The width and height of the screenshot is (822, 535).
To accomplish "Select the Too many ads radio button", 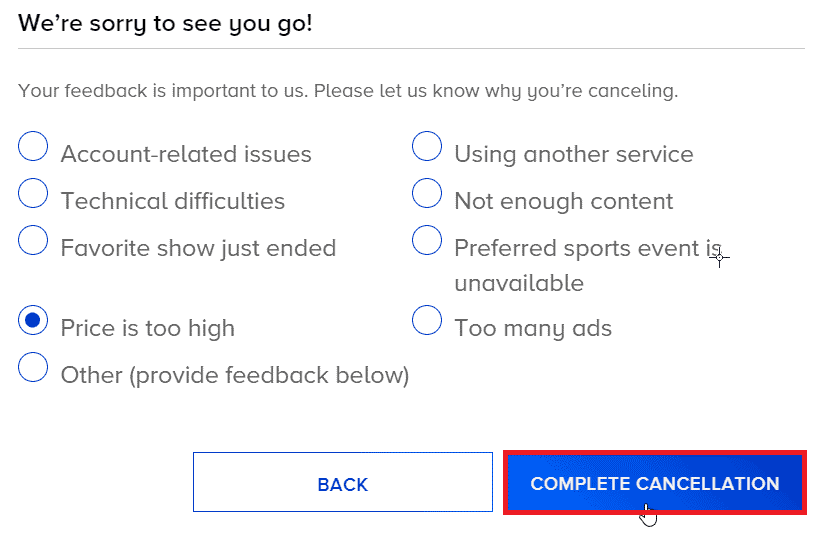I will (427, 320).
